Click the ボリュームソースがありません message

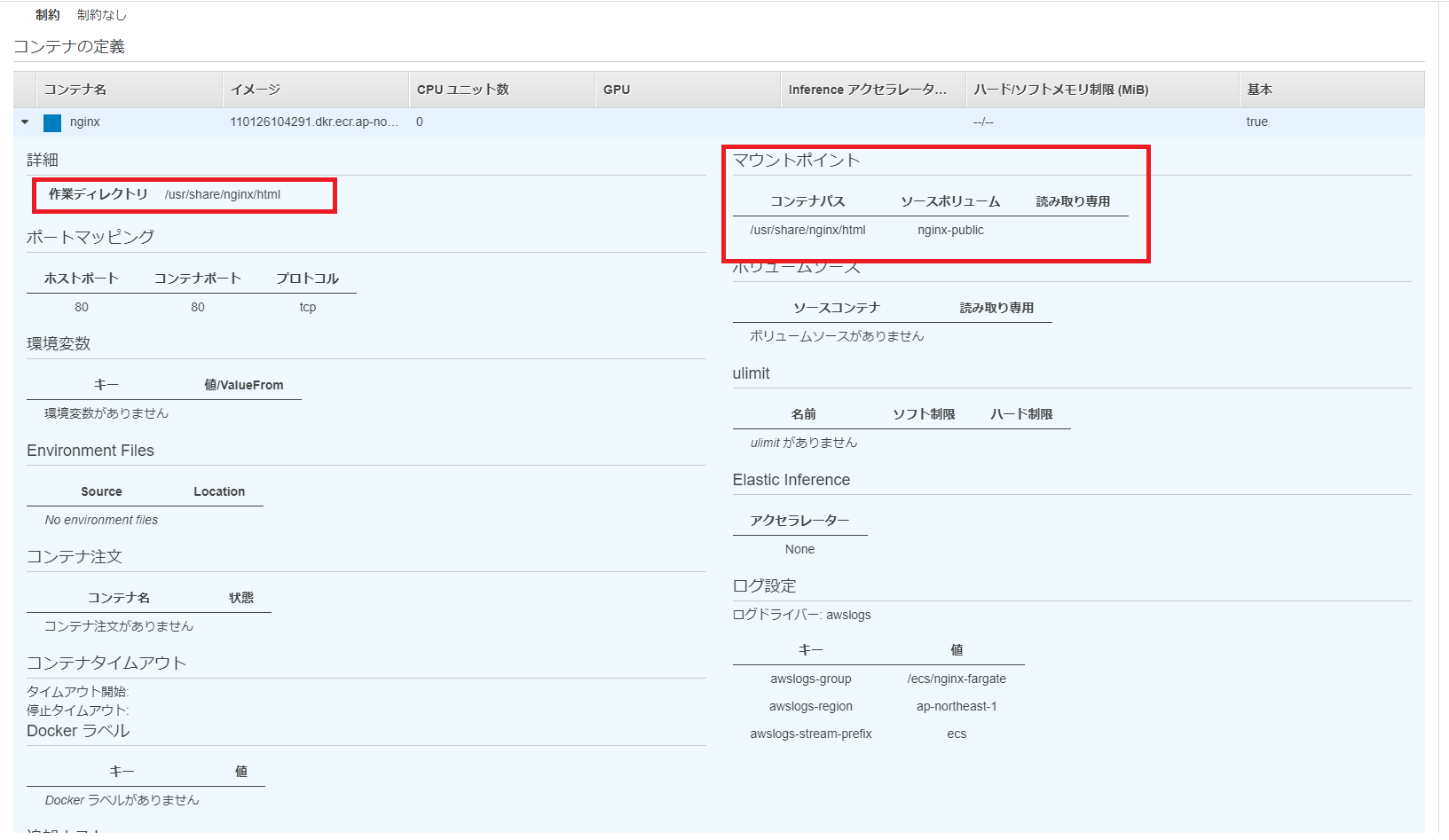point(837,336)
